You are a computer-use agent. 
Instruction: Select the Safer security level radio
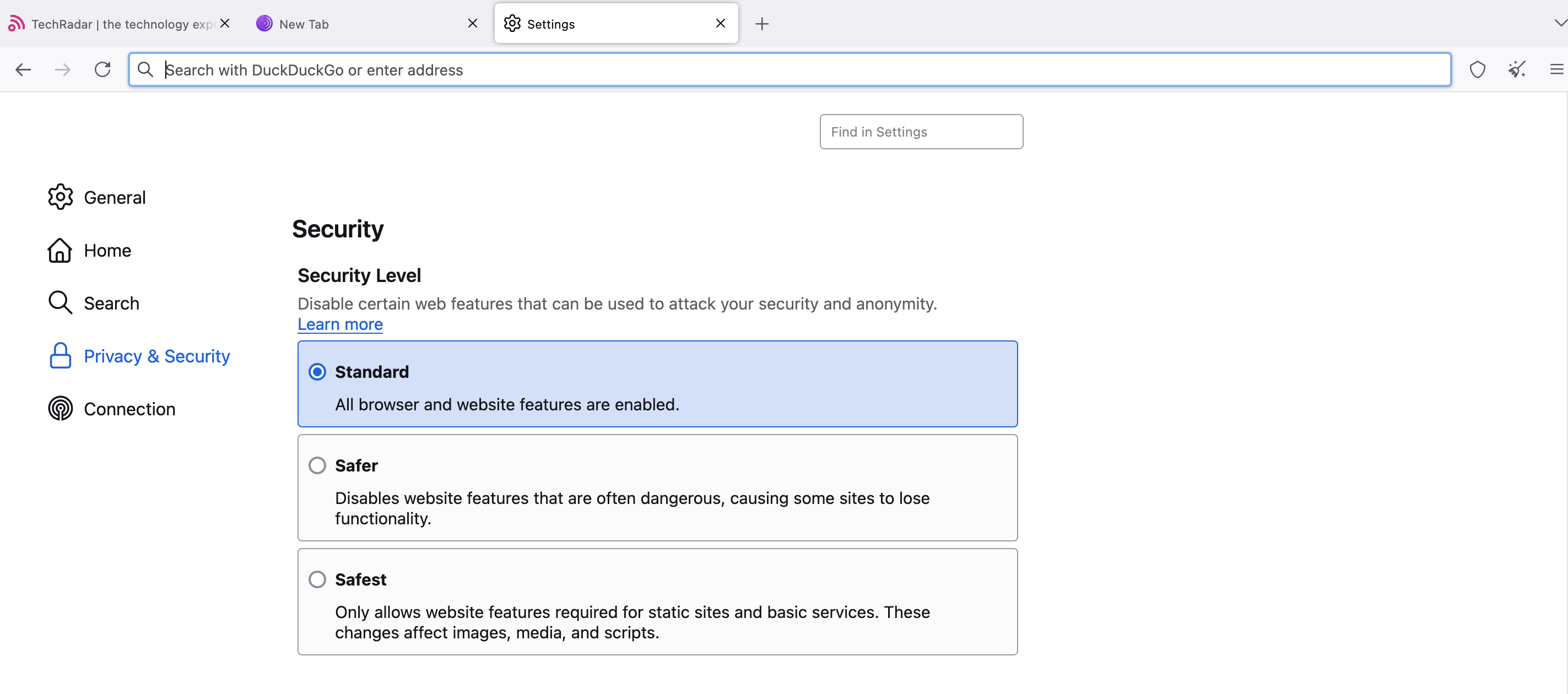tap(317, 465)
